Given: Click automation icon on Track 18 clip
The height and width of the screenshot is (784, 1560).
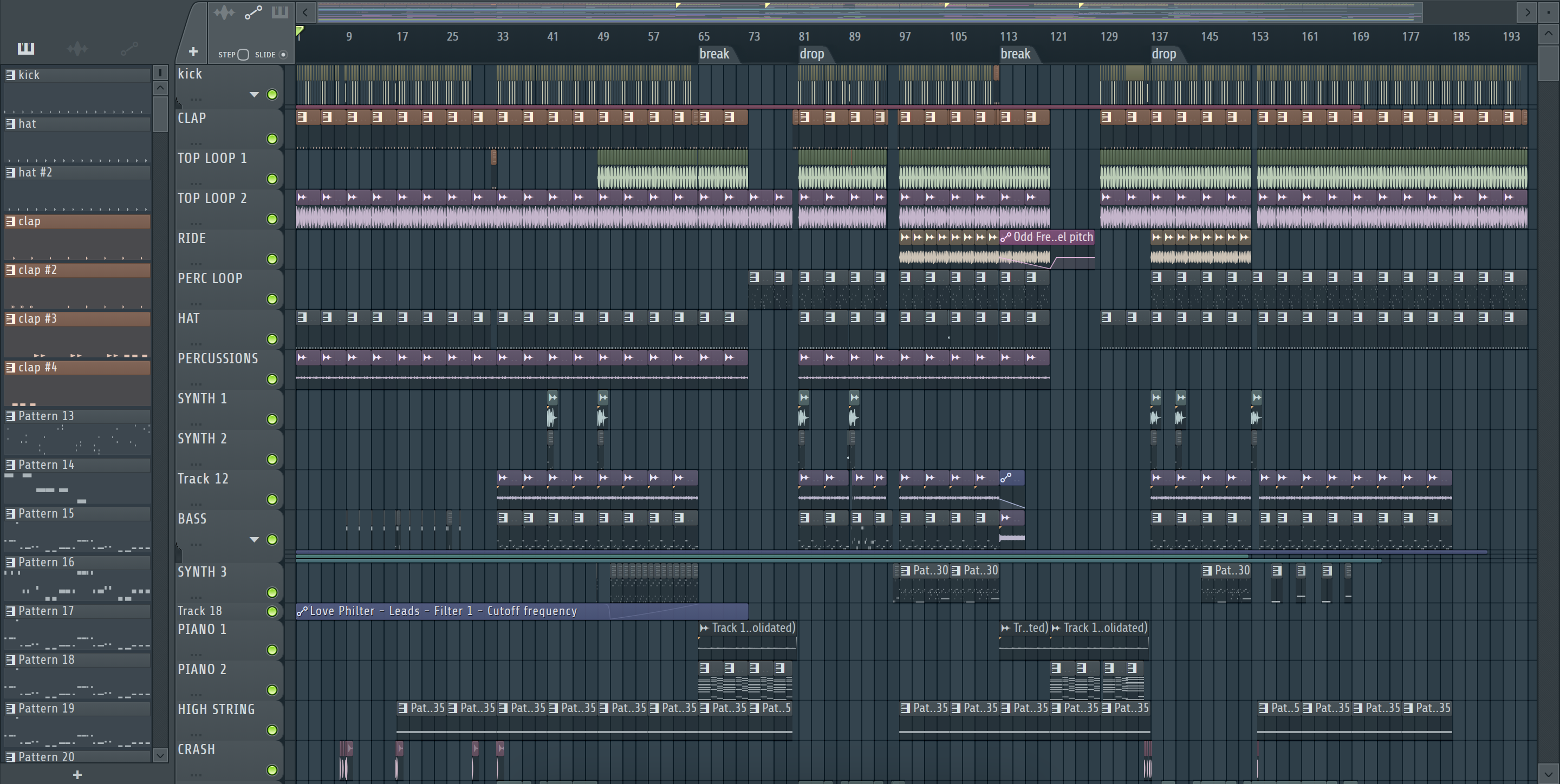Looking at the screenshot, I should (x=302, y=611).
